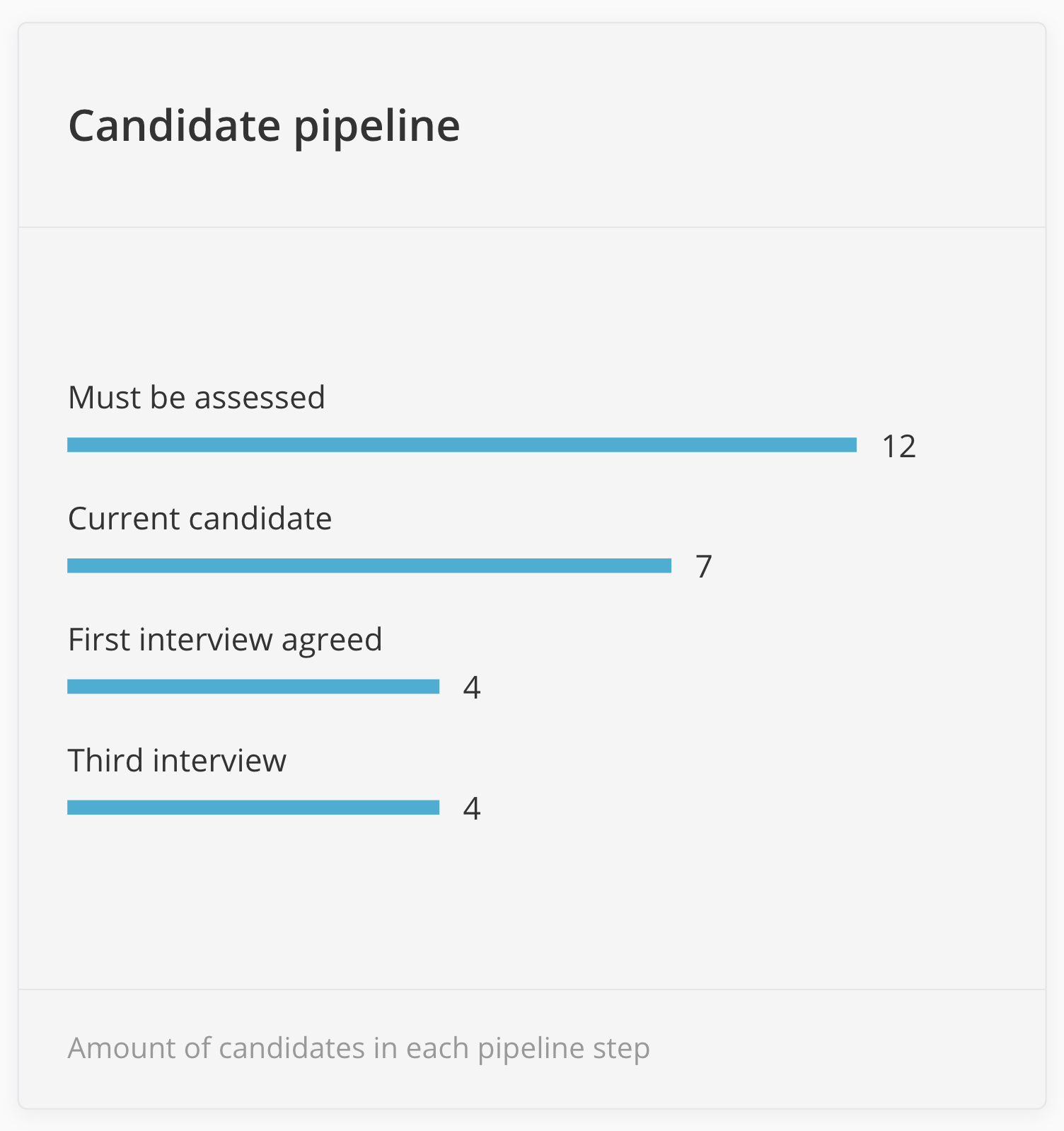1064x1131 pixels.
Task: Select the First interview agreed label
Action: coord(224,639)
